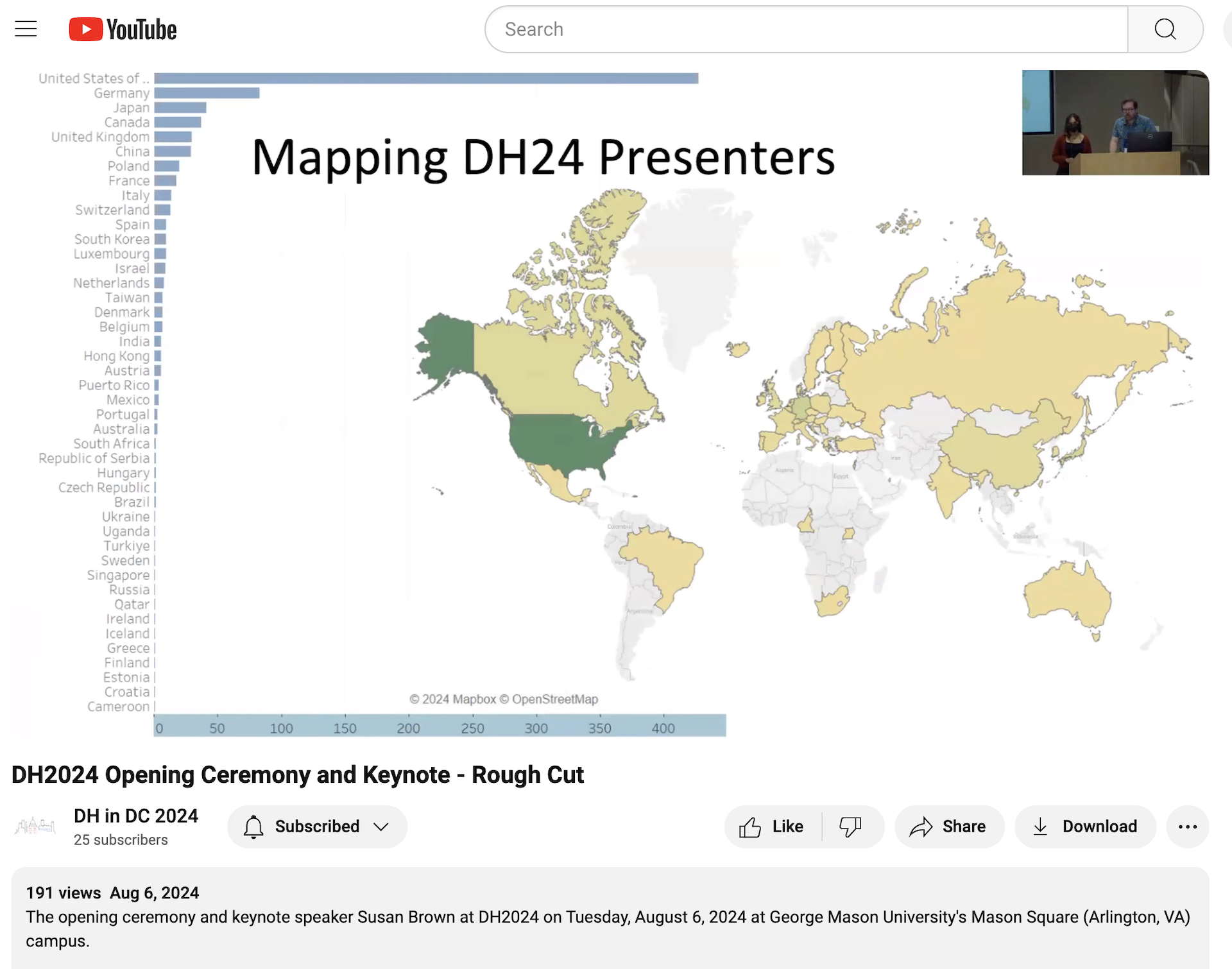The width and height of the screenshot is (1232, 969).
Task: Click the video title text
Action: click(x=298, y=775)
